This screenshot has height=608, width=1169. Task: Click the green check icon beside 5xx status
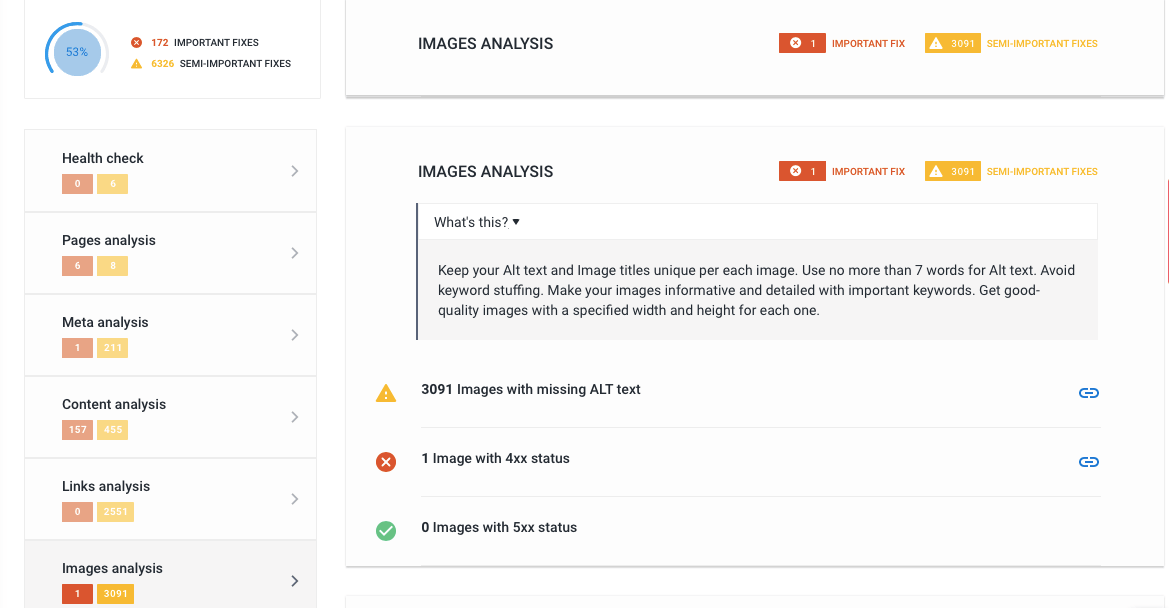pos(385,531)
